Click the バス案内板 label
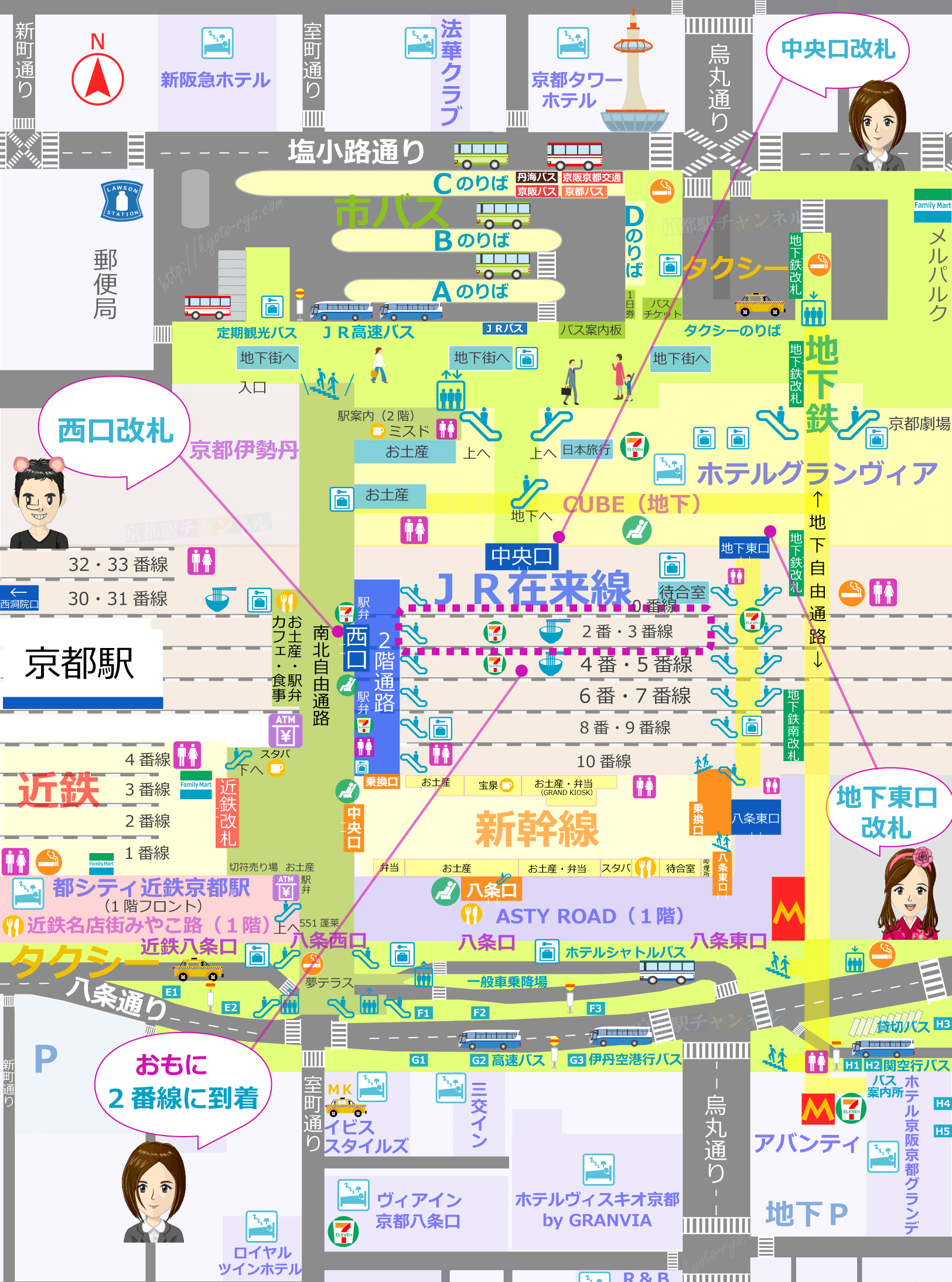The width and height of the screenshot is (952, 1282). tap(591, 330)
